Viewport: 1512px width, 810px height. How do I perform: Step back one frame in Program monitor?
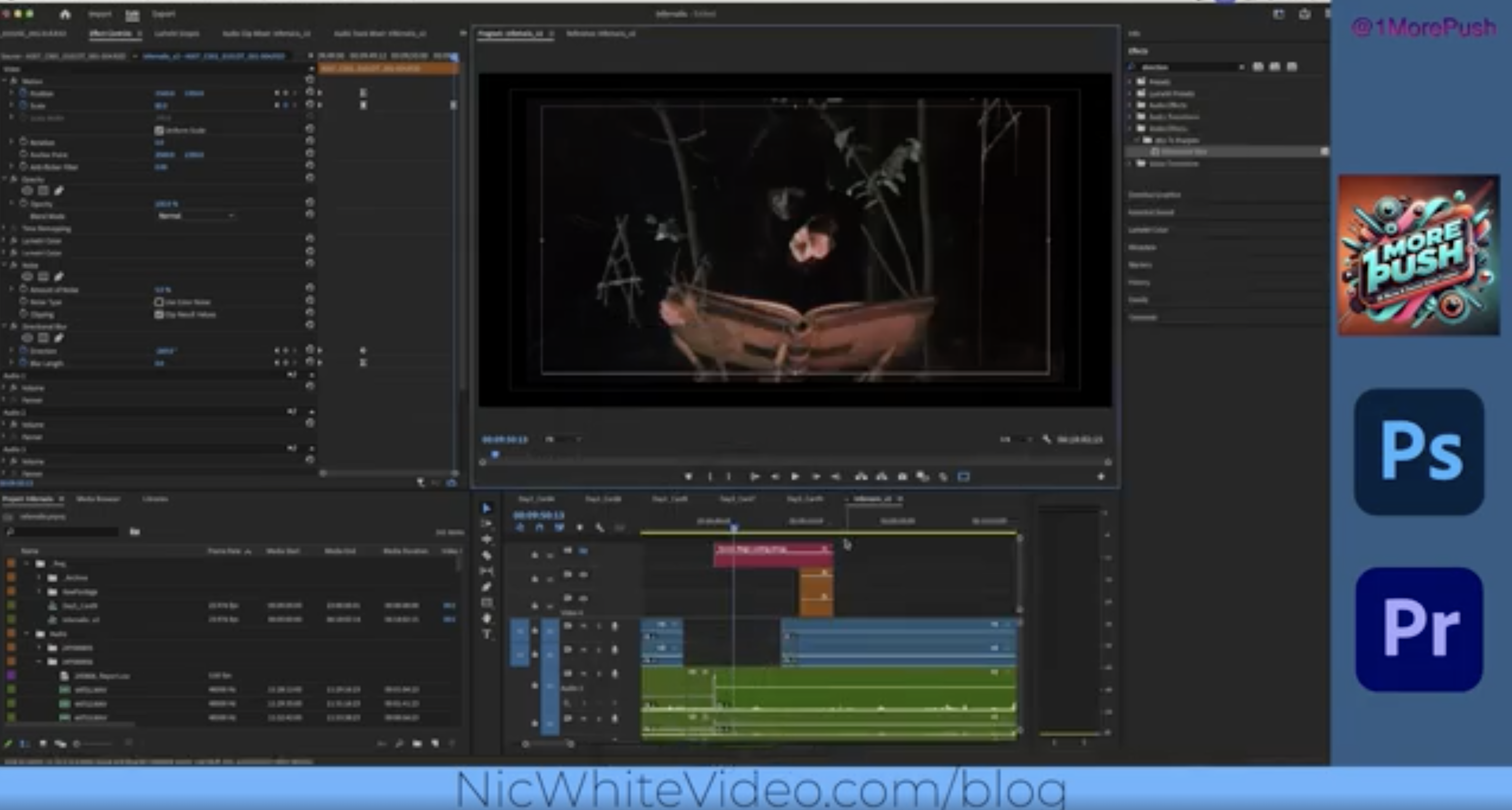(775, 476)
